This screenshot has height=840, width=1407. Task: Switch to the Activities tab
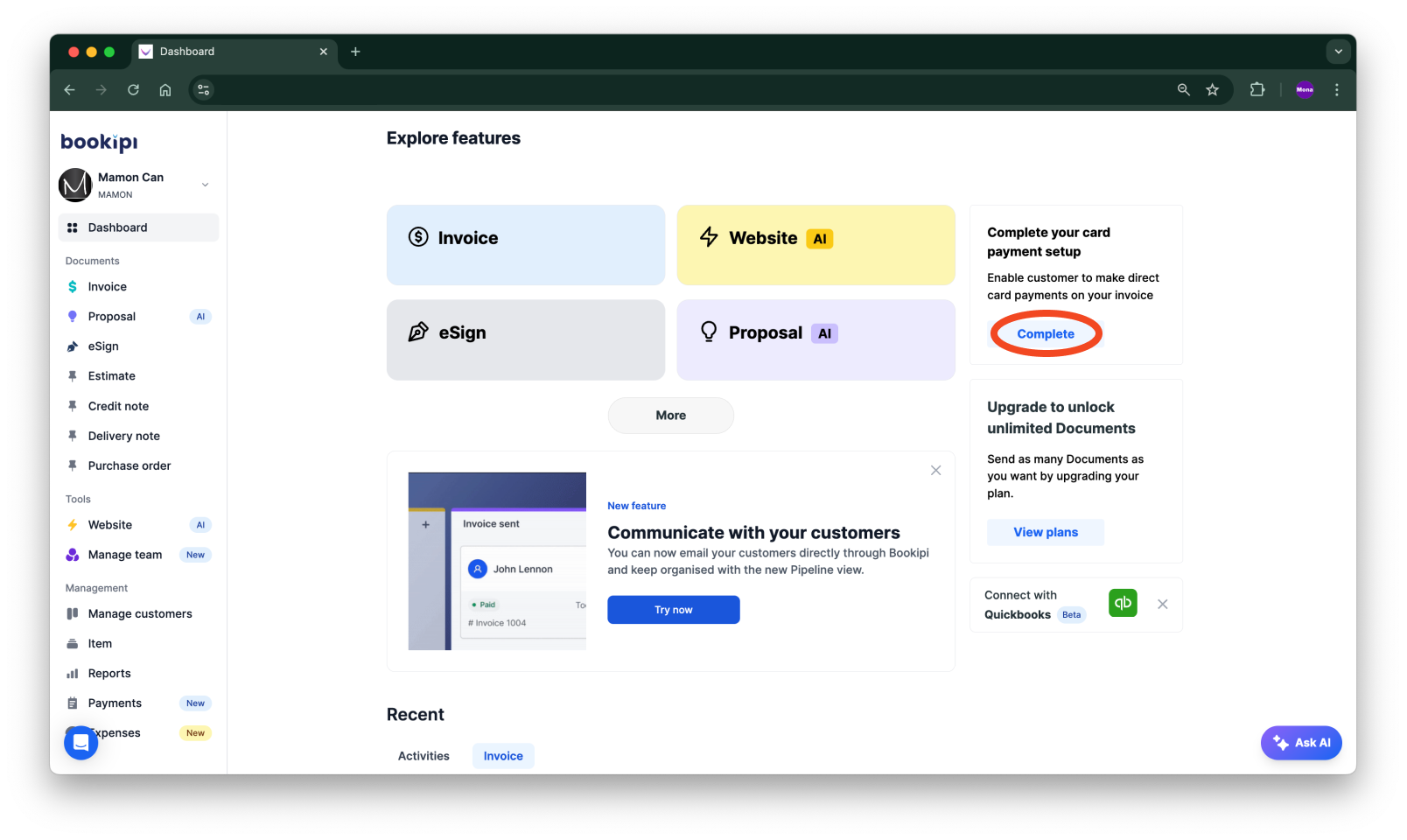[x=423, y=756]
